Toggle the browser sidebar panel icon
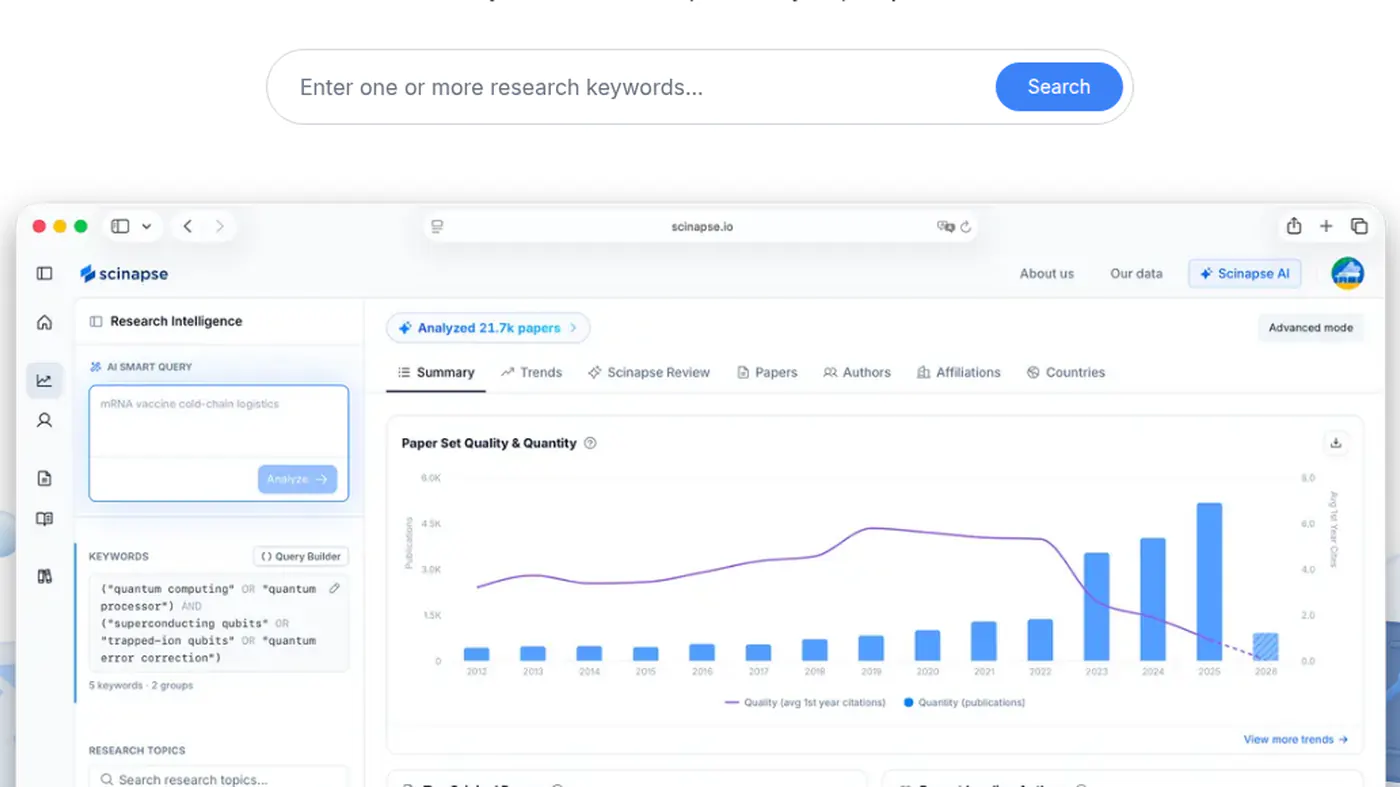The width and height of the screenshot is (1400, 787). pyautogui.click(x=120, y=226)
